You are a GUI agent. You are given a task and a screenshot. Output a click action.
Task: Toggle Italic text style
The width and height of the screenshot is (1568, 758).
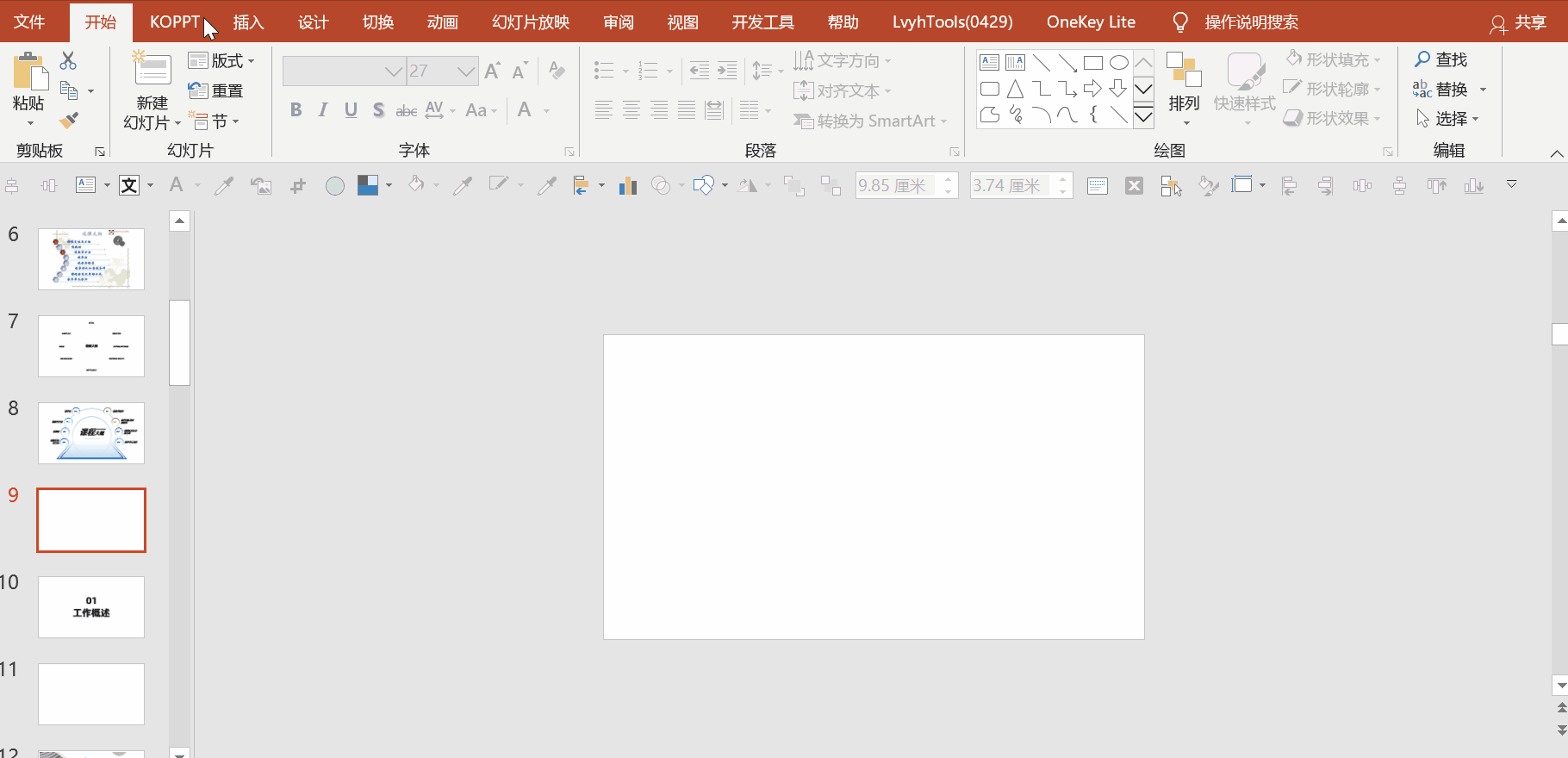point(323,110)
